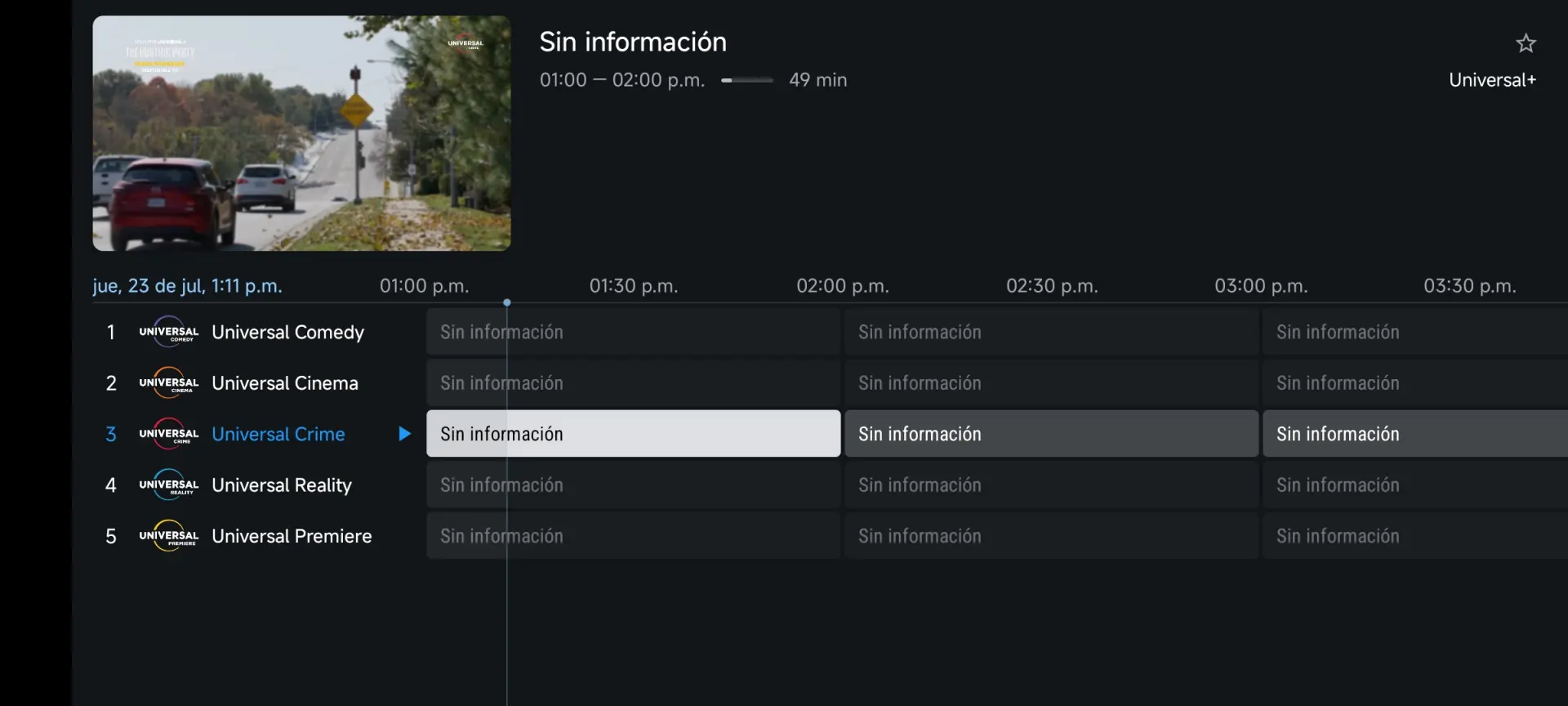Open Universal Cinema program starting 01:00 p.m.

[x=633, y=382]
